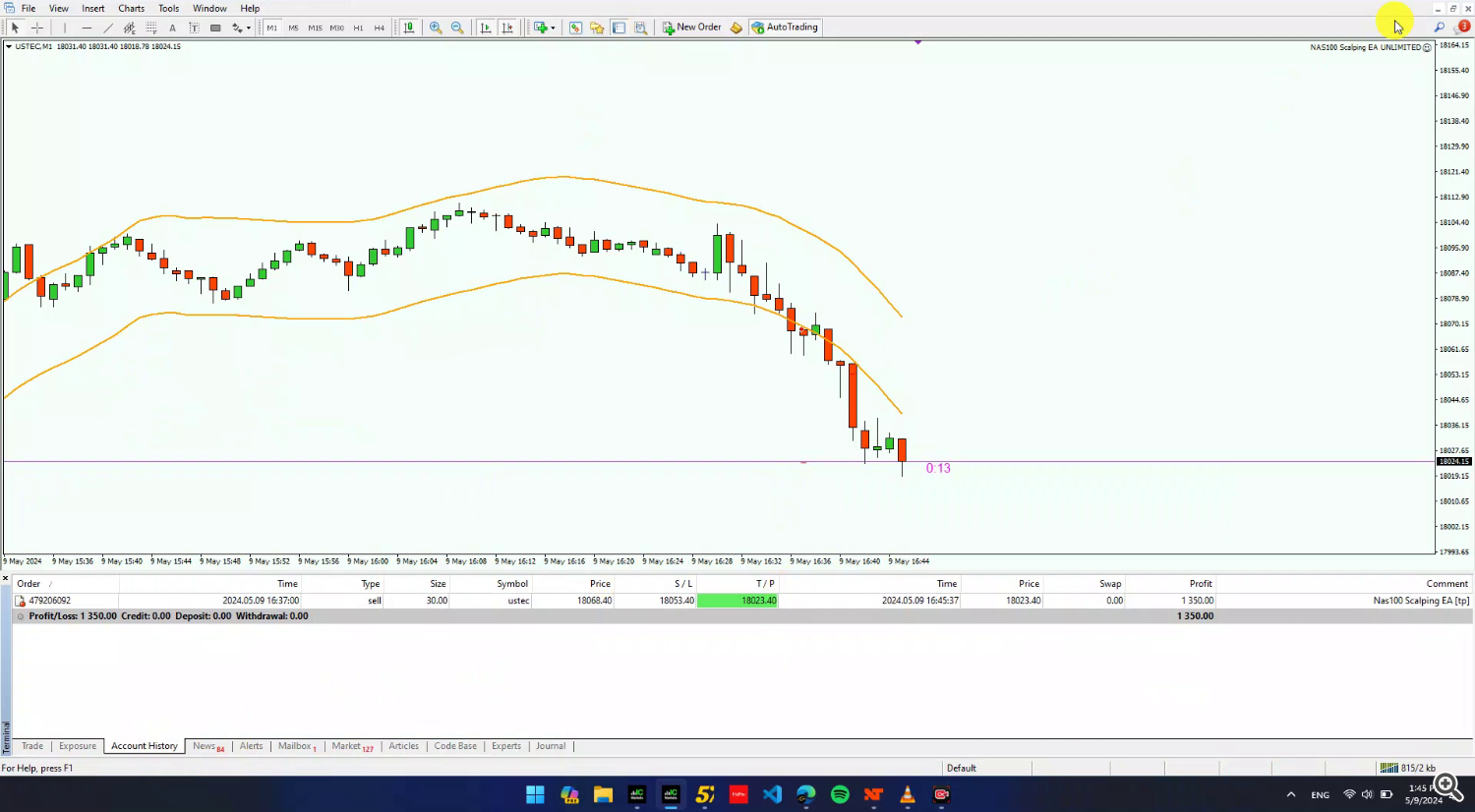This screenshot has height=812, width=1475.
Task: Select the Fibonacci retracement tool
Action: tap(151, 28)
